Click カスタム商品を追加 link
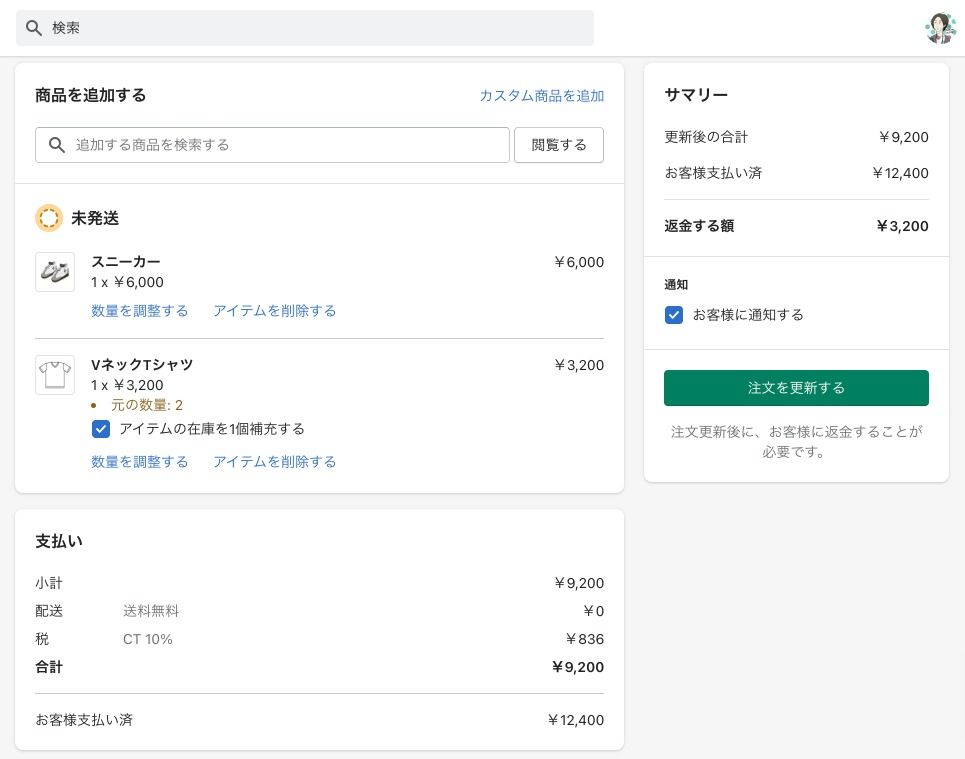965x759 pixels. [x=541, y=96]
